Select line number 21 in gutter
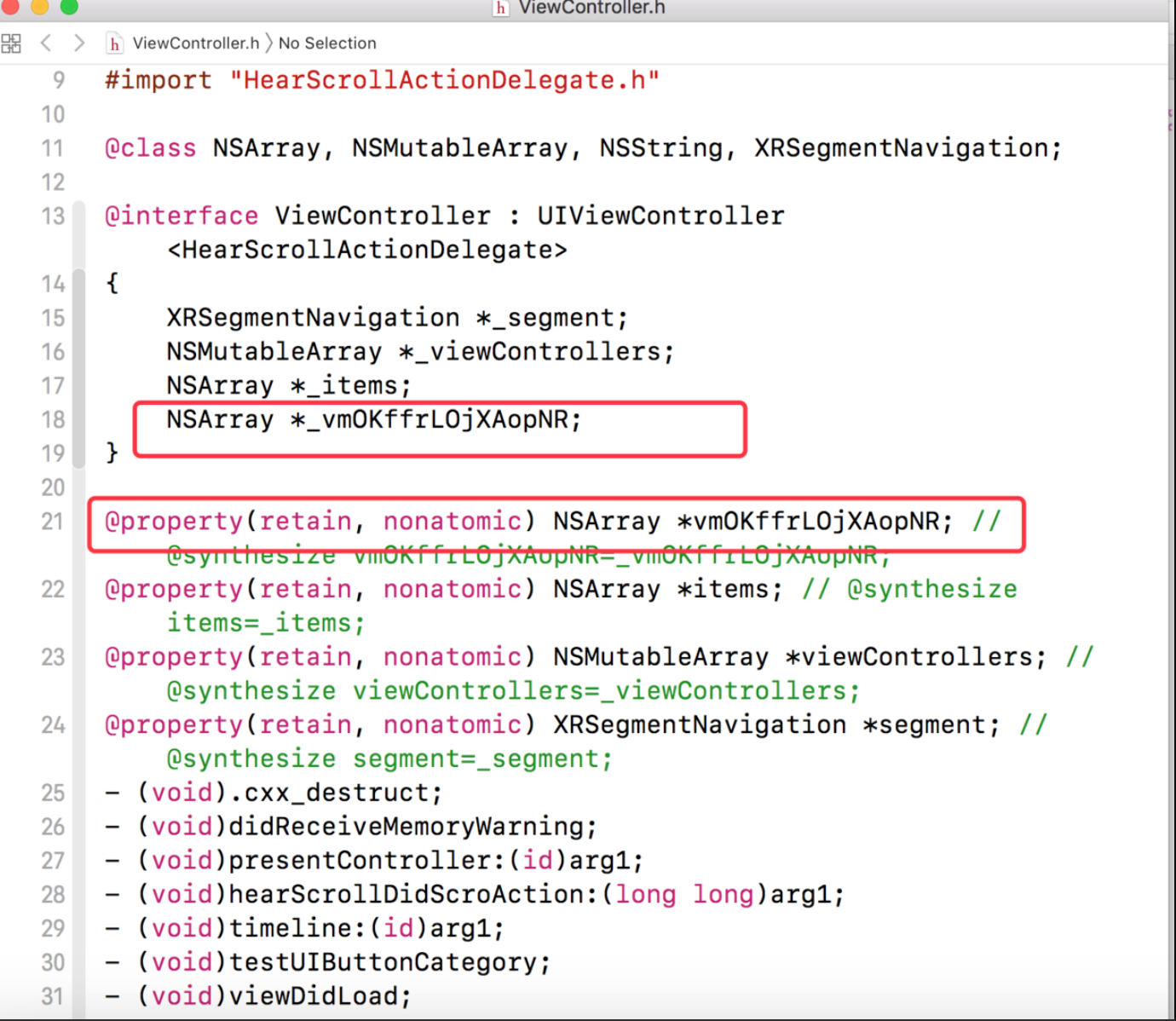 click(x=53, y=522)
